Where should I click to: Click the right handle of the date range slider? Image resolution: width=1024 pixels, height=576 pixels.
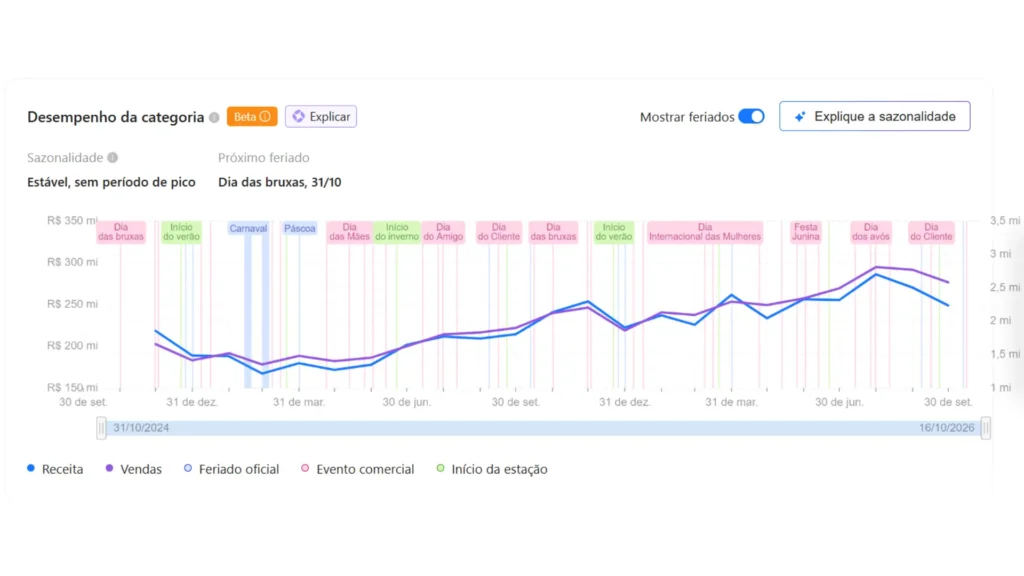coord(985,428)
